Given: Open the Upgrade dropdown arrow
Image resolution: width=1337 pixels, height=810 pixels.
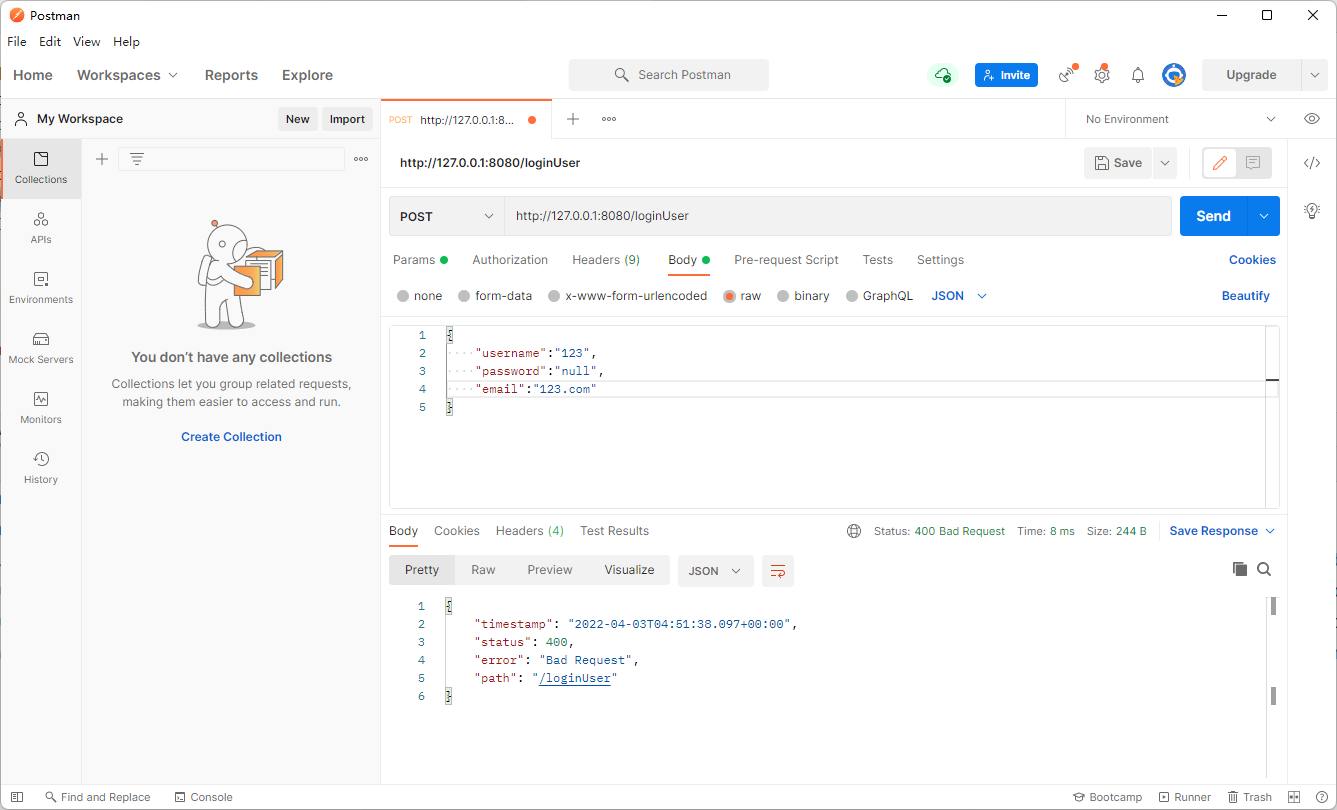Looking at the screenshot, I should pos(1314,75).
